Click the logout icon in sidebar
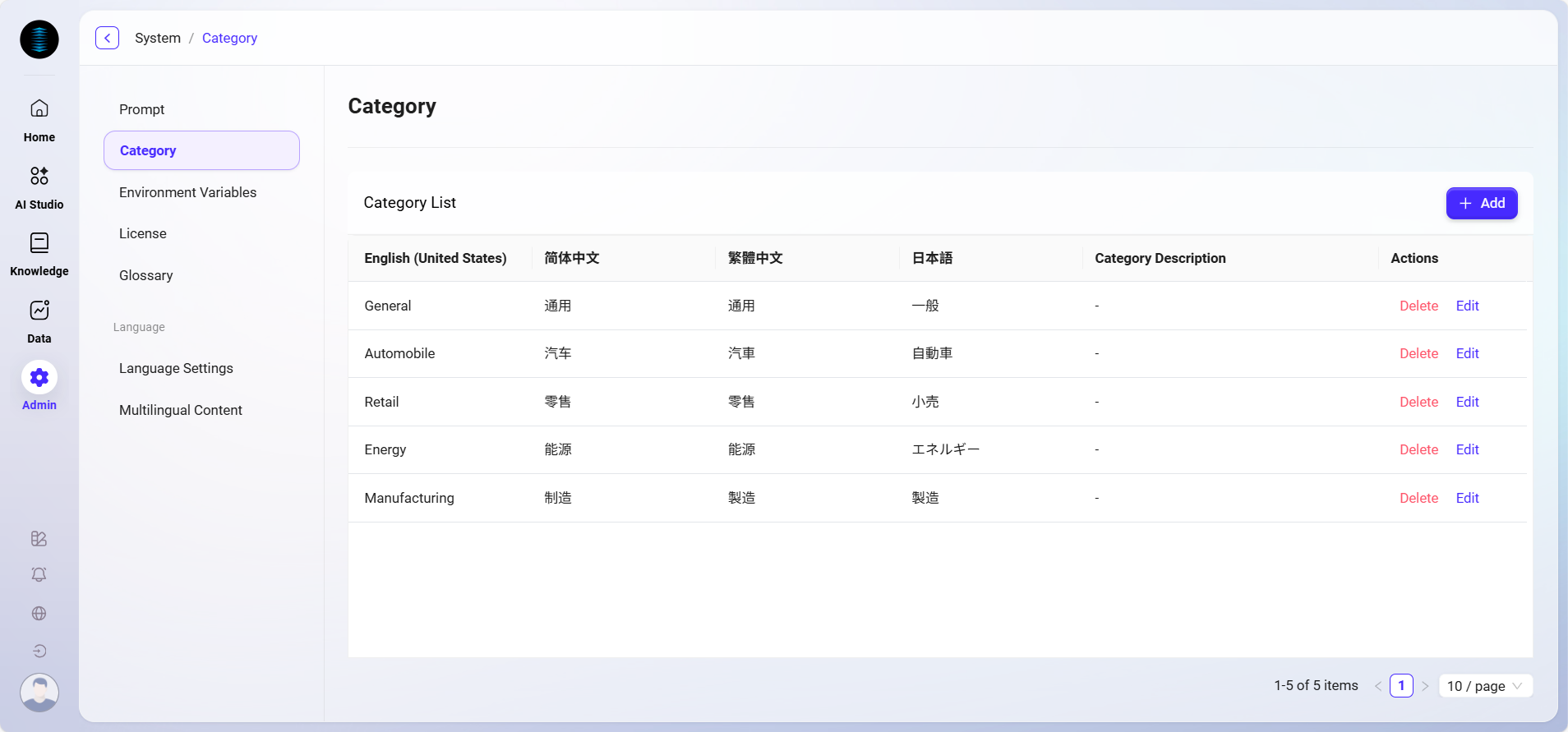 [39, 651]
